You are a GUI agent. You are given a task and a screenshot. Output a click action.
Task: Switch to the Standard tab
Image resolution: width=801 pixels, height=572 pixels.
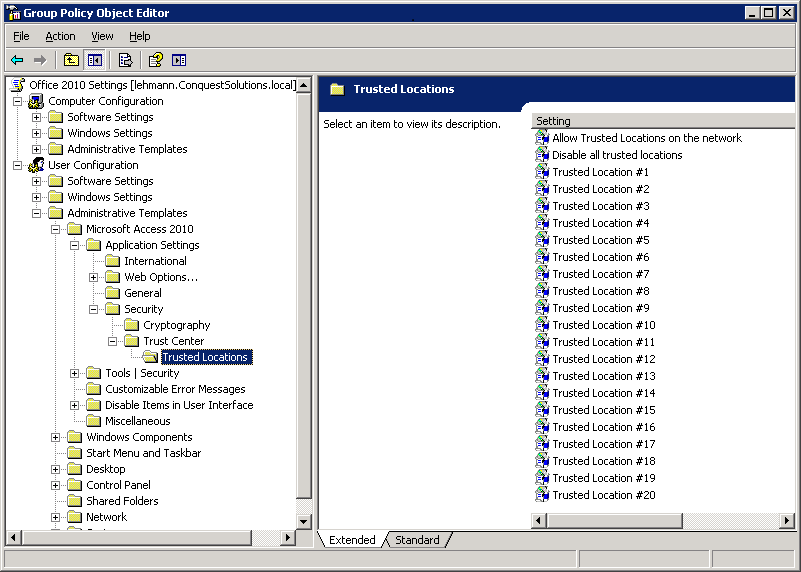coord(417,540)
